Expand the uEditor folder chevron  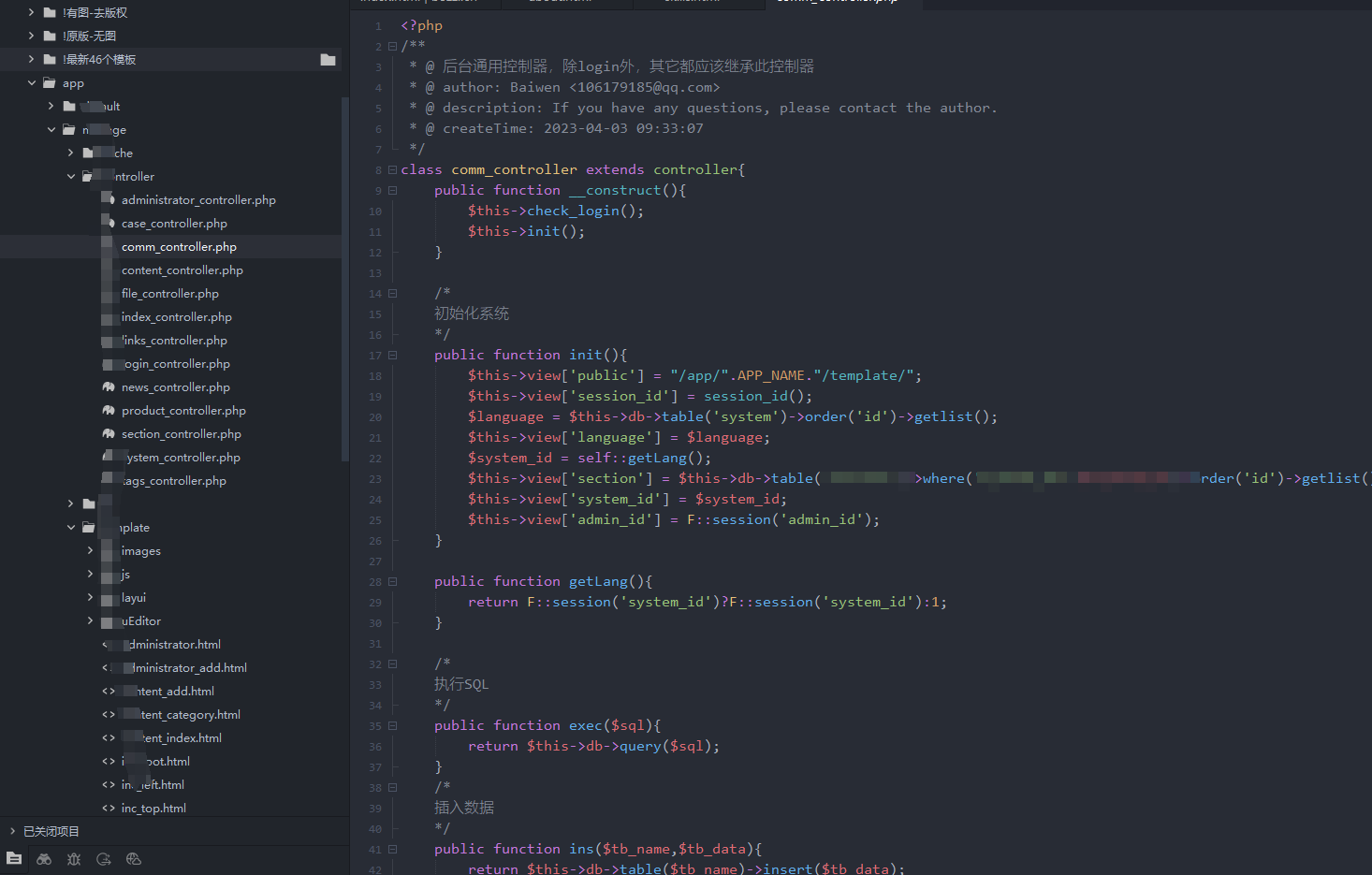pos(90,620)
